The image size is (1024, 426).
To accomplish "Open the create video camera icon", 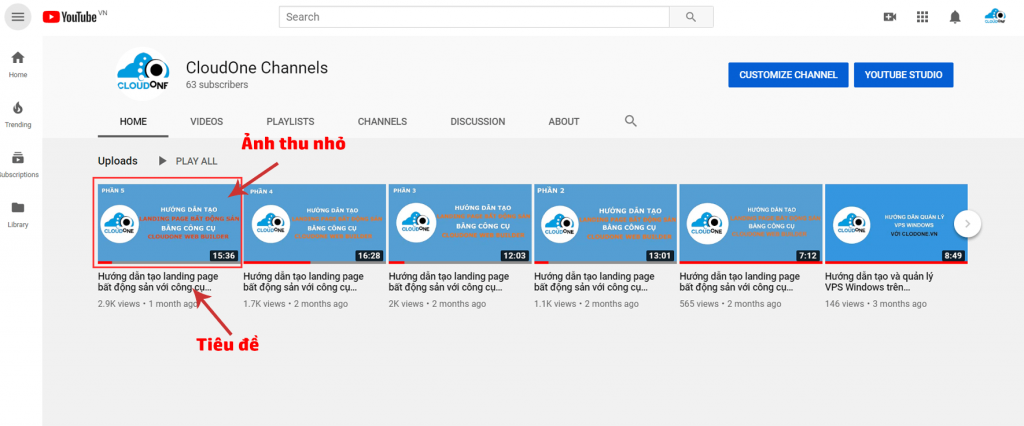I will pyautogui.click(x=889, y=17).
